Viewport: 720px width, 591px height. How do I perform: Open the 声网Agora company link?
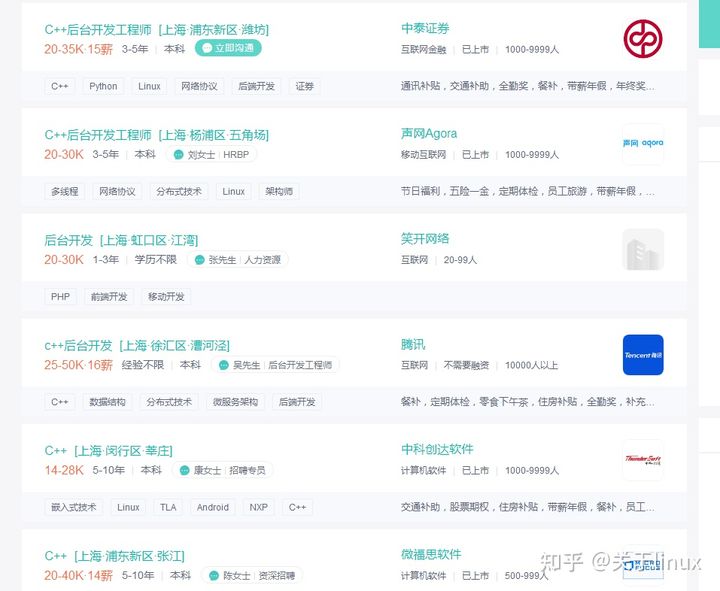pyautogui.click(x=429, y=134)
